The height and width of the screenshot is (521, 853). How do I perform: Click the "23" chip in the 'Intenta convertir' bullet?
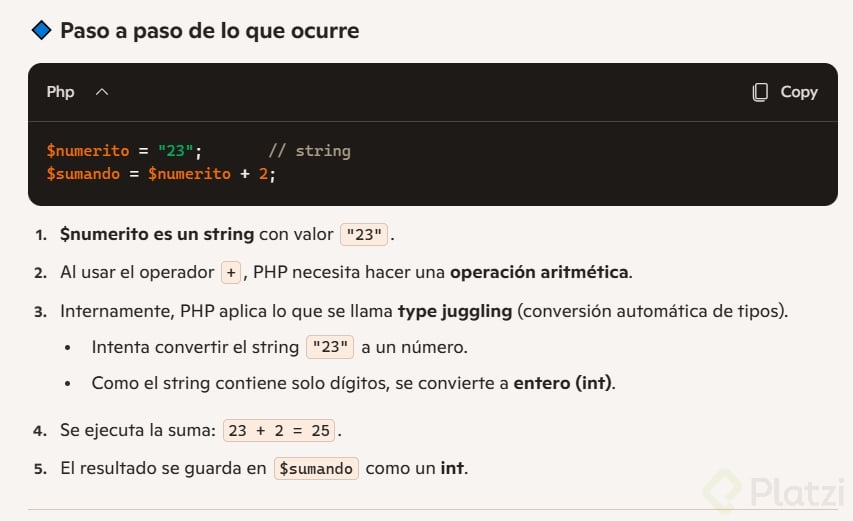(x=330, y=348)
